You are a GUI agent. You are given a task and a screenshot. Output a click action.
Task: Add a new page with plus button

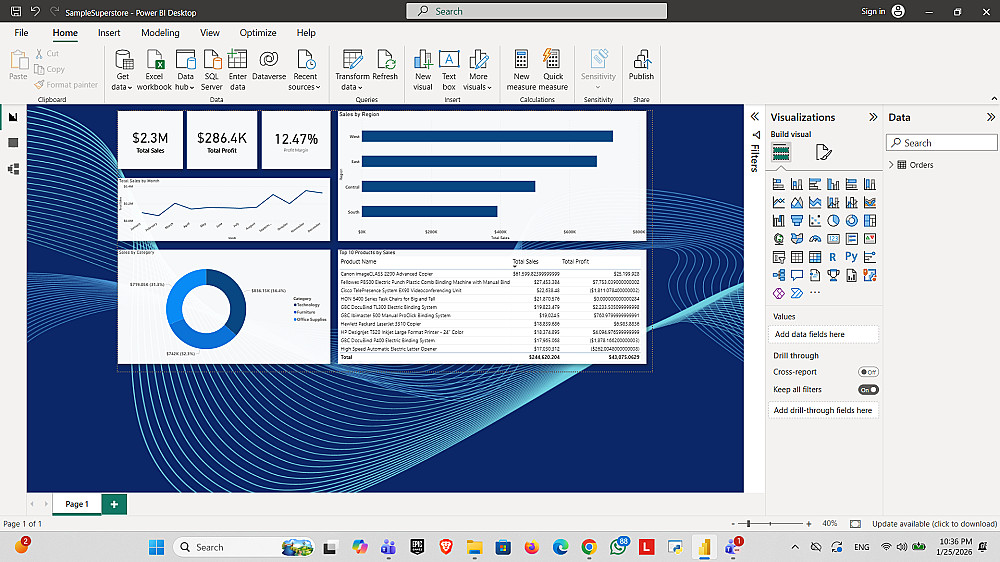coord(114,504)
